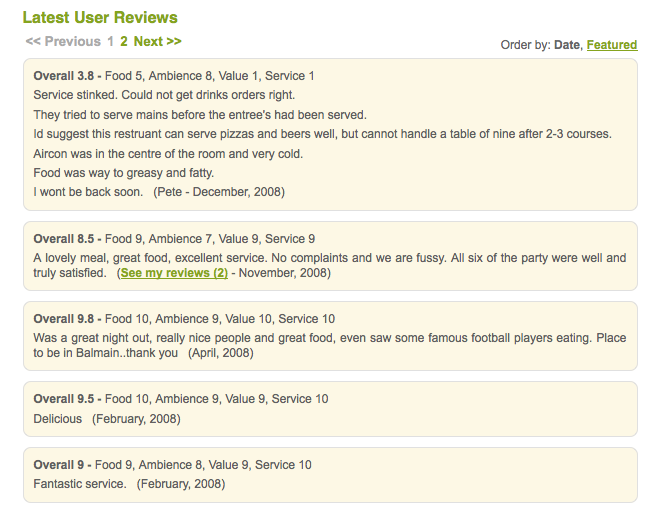Click the "Overall 9 -" review rating line
Image resolution: width=654 pixels, height=506 pixels.
172,465
